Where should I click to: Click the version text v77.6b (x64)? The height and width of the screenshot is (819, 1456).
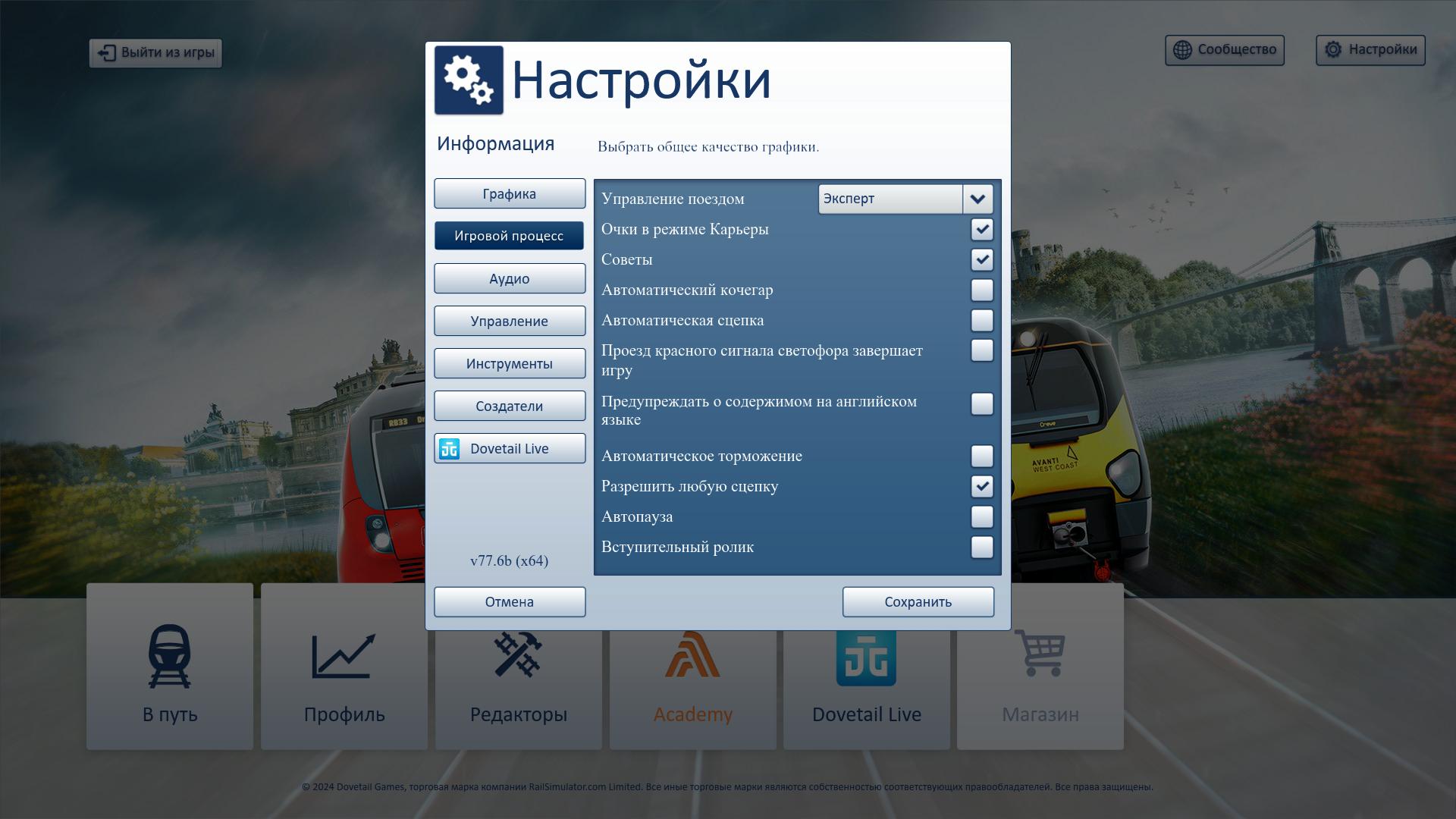(510, 561)
